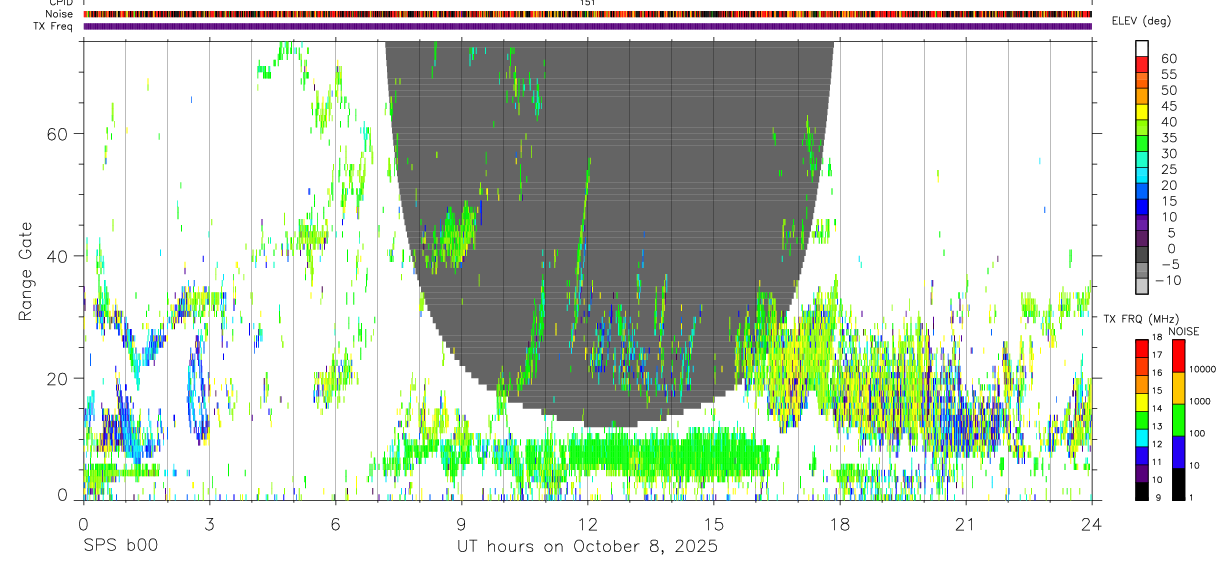The image size is (1228, 567).
Task: Click the multicolored Noise strip at top
Action: coord(587,14)
